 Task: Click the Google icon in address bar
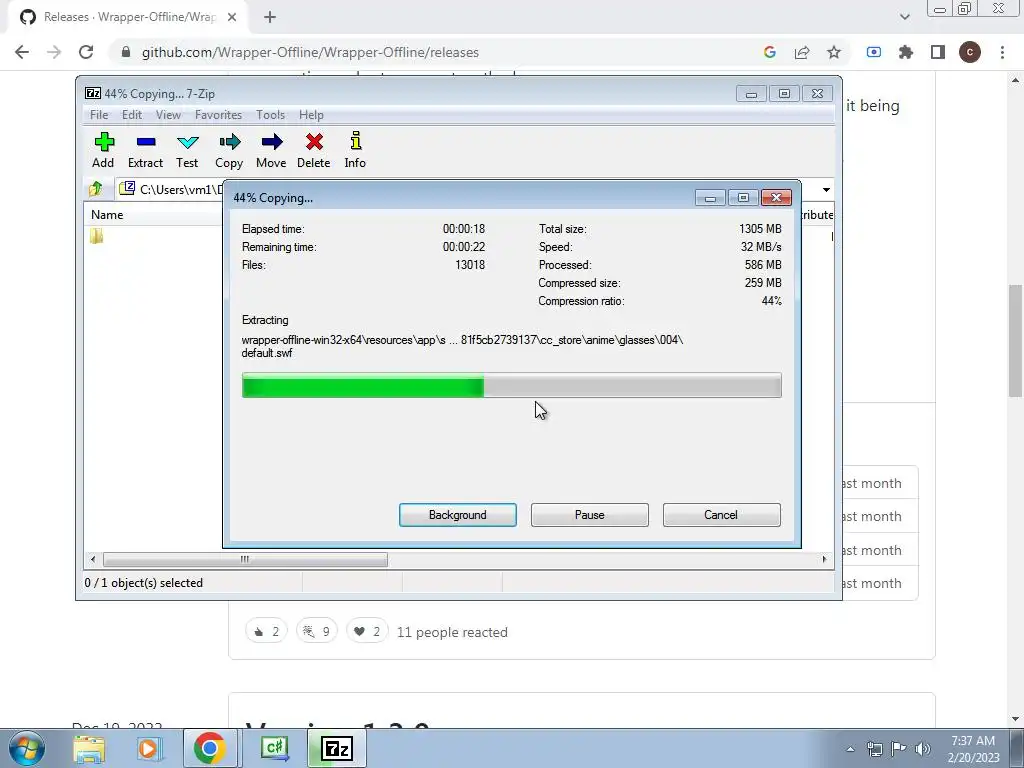pyautogui.click(x=770, y=52)
